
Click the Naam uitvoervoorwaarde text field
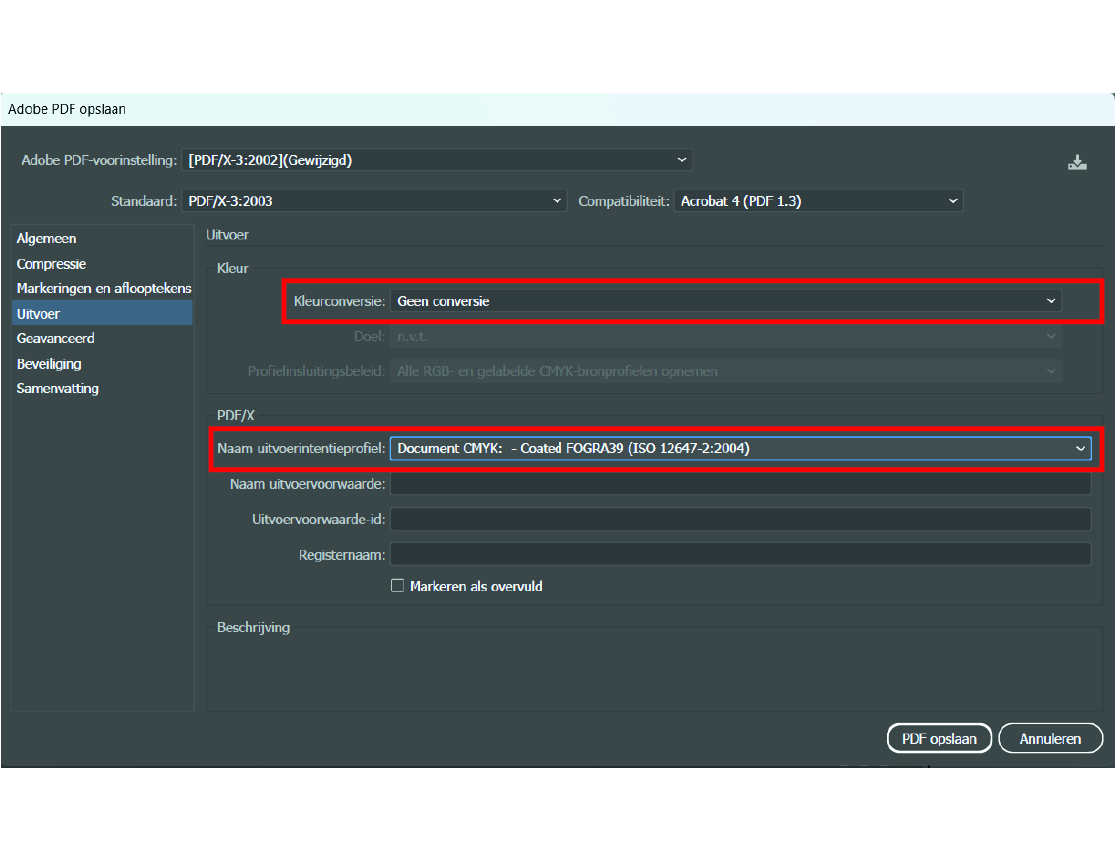pyautogui.click(x=740, y=484)
